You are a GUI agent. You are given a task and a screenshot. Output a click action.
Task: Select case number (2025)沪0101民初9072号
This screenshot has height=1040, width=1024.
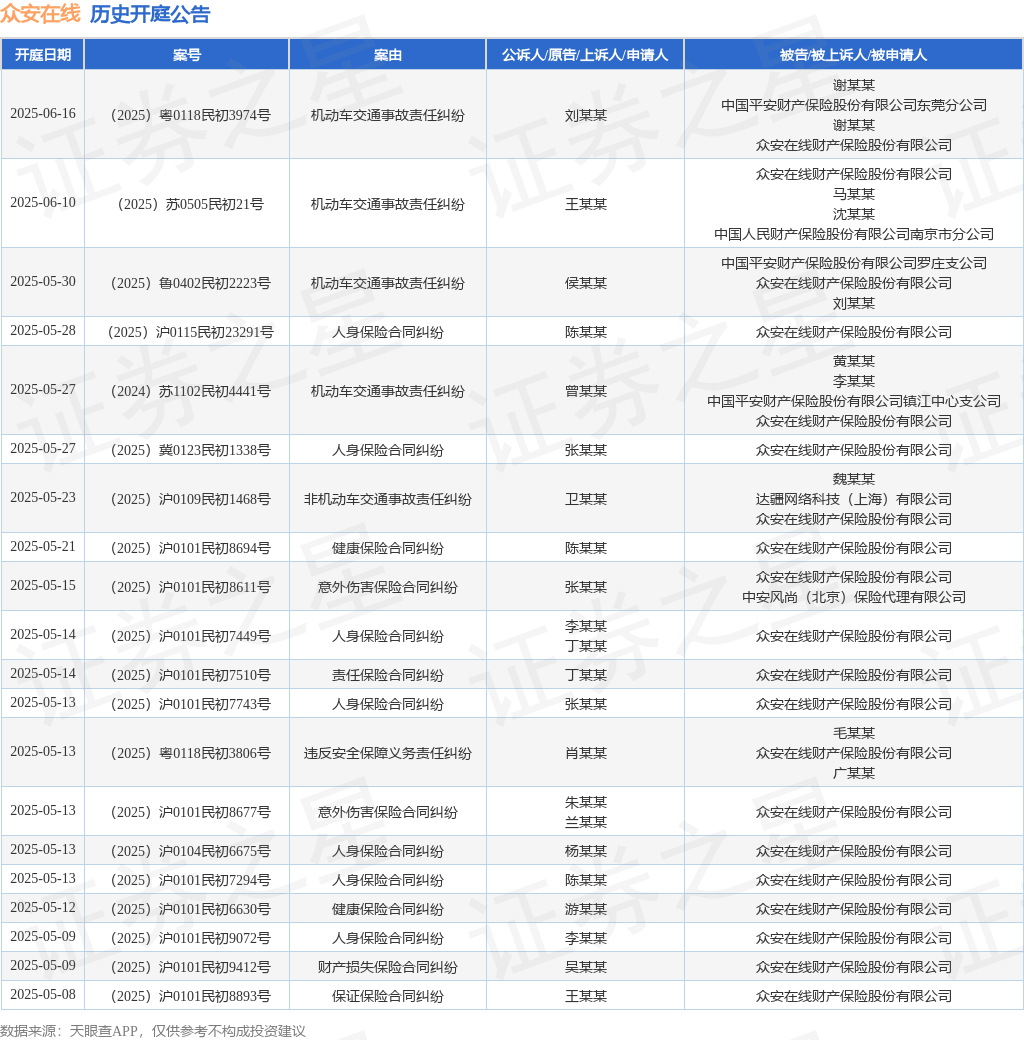[190, 939]
